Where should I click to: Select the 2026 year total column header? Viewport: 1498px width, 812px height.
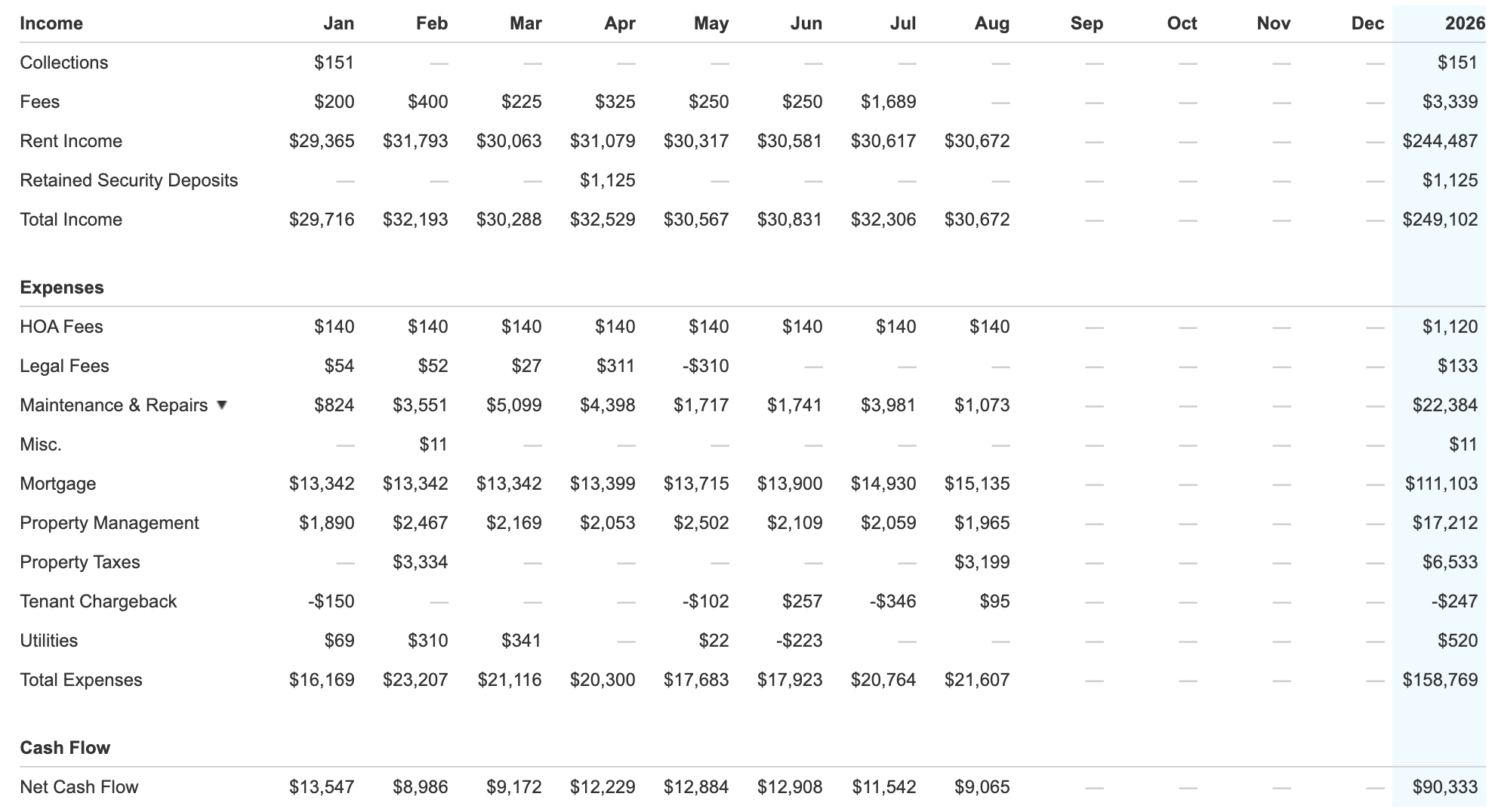[x=1464, y=23]
